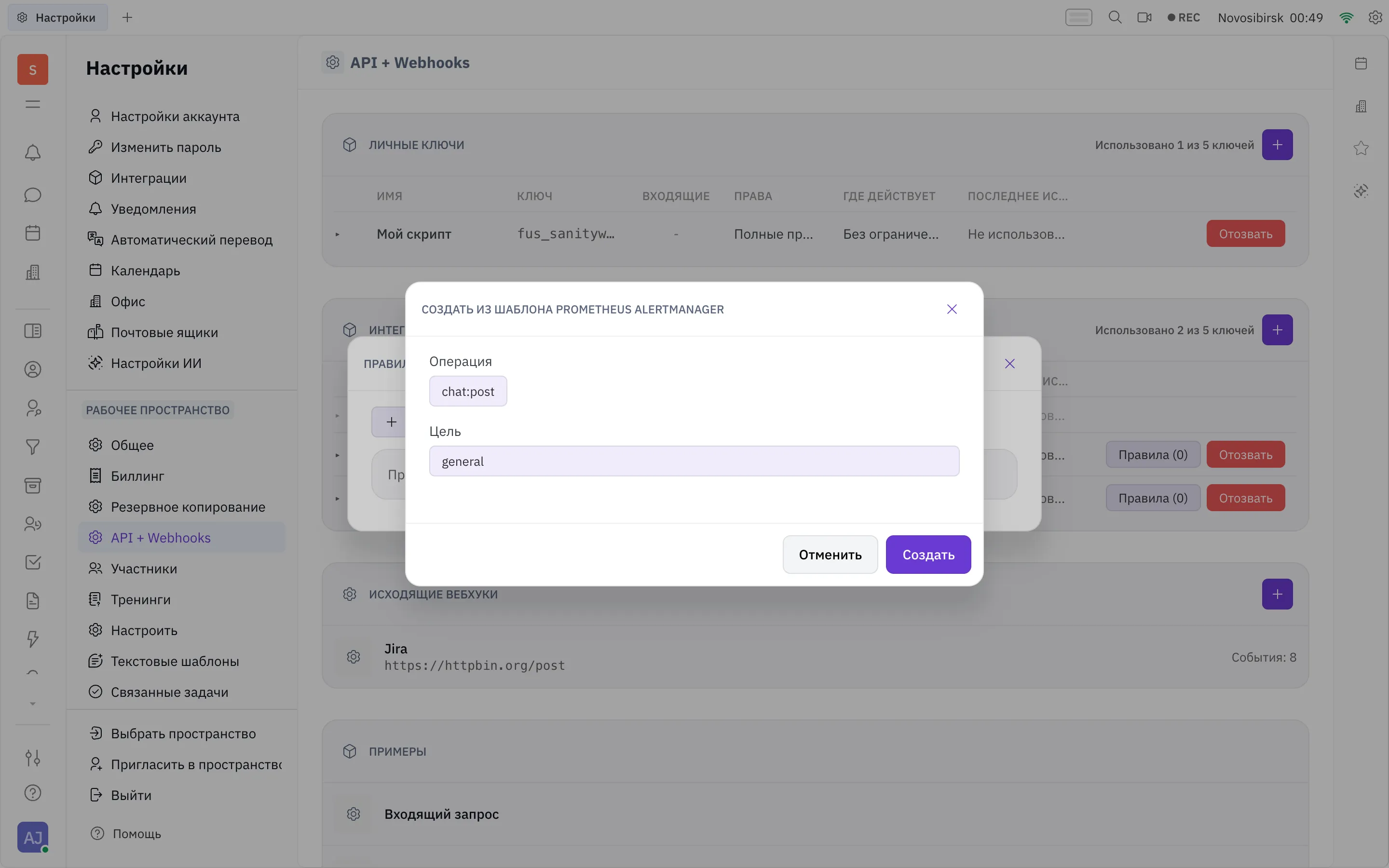Open Уведомления settings
The image size is (1389, 868).
point(181,209)
